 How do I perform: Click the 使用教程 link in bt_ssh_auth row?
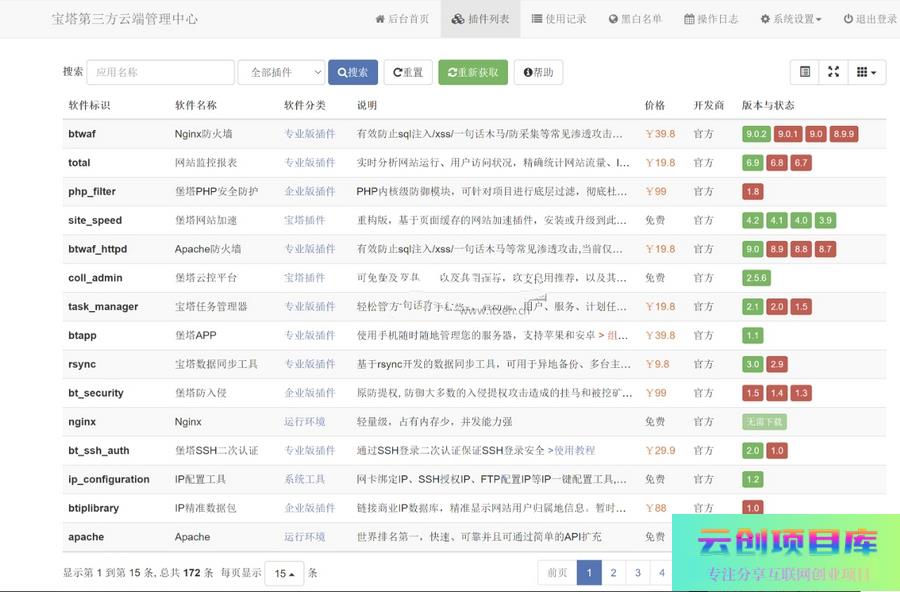click(574, 451)
